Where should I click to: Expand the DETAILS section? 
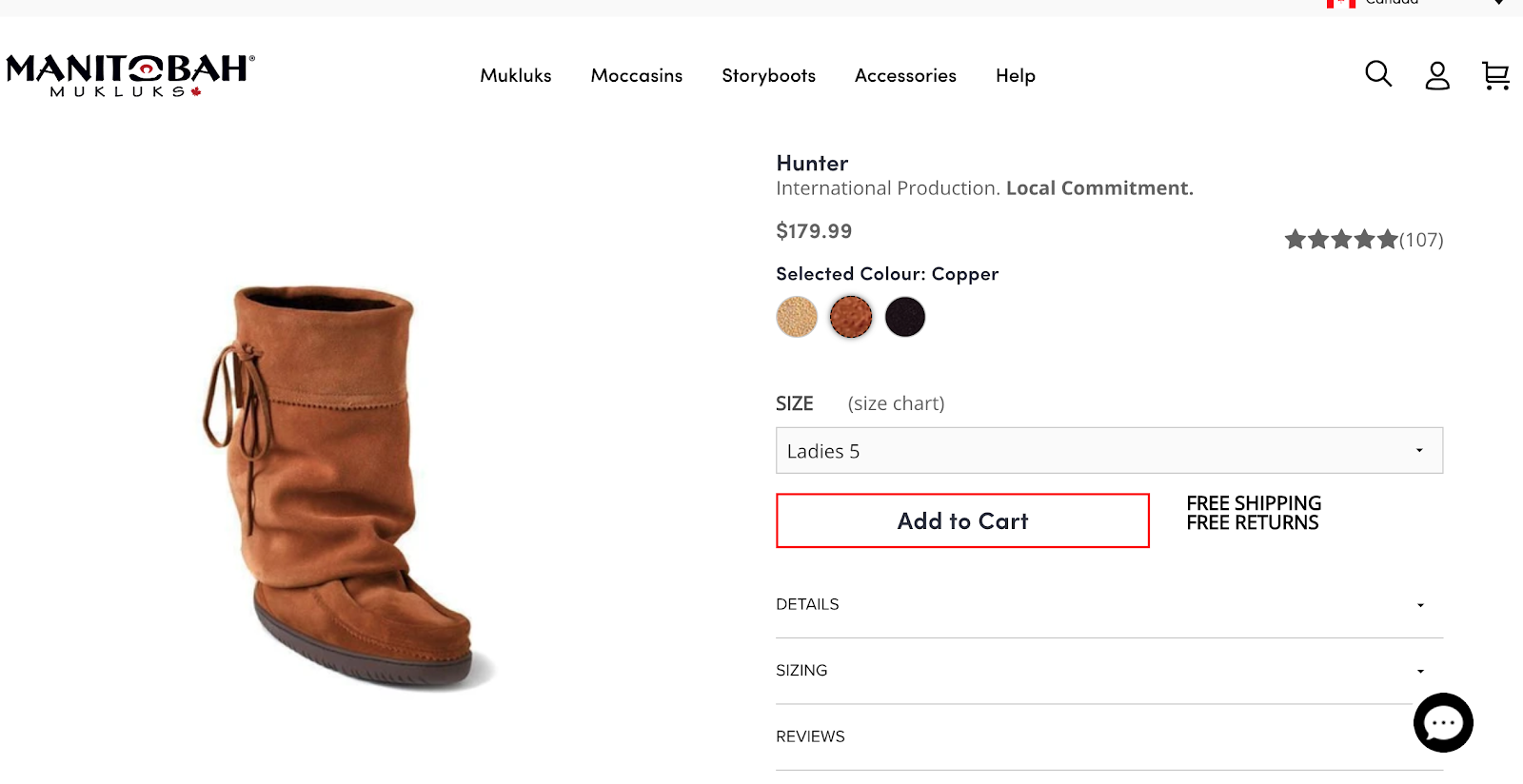tap(1109, 604)
